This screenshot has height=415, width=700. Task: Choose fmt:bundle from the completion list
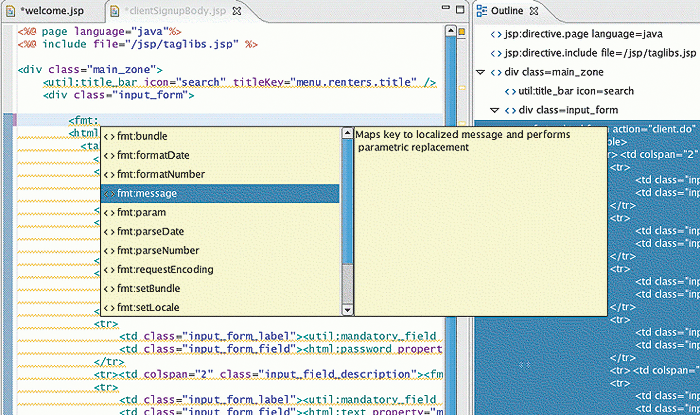tap(221, 136)
